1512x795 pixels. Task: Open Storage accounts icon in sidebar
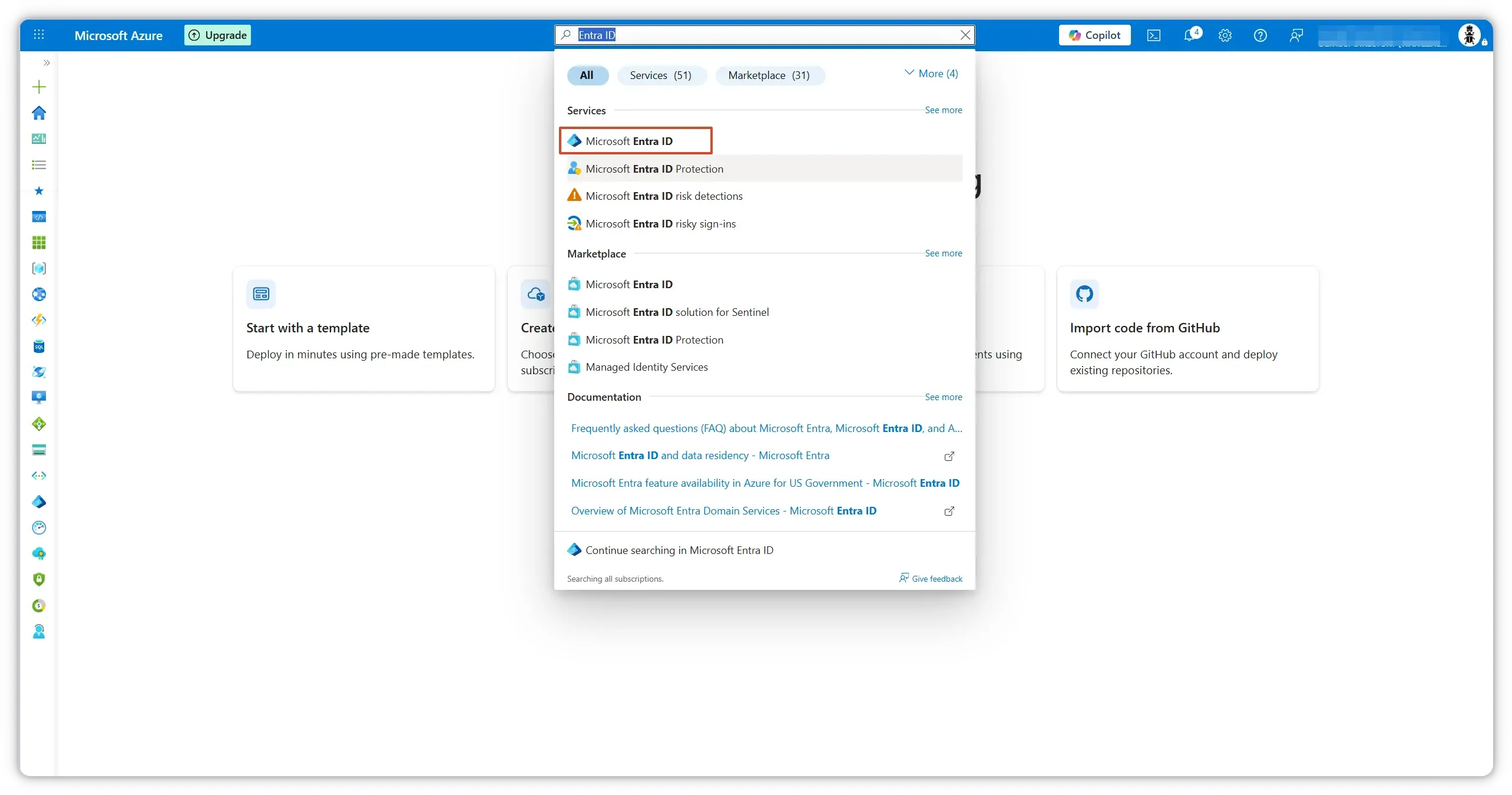tap(39, 450)
